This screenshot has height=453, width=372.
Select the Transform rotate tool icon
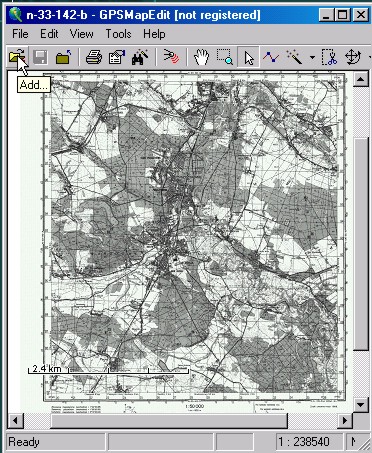(x=353, y=57)
